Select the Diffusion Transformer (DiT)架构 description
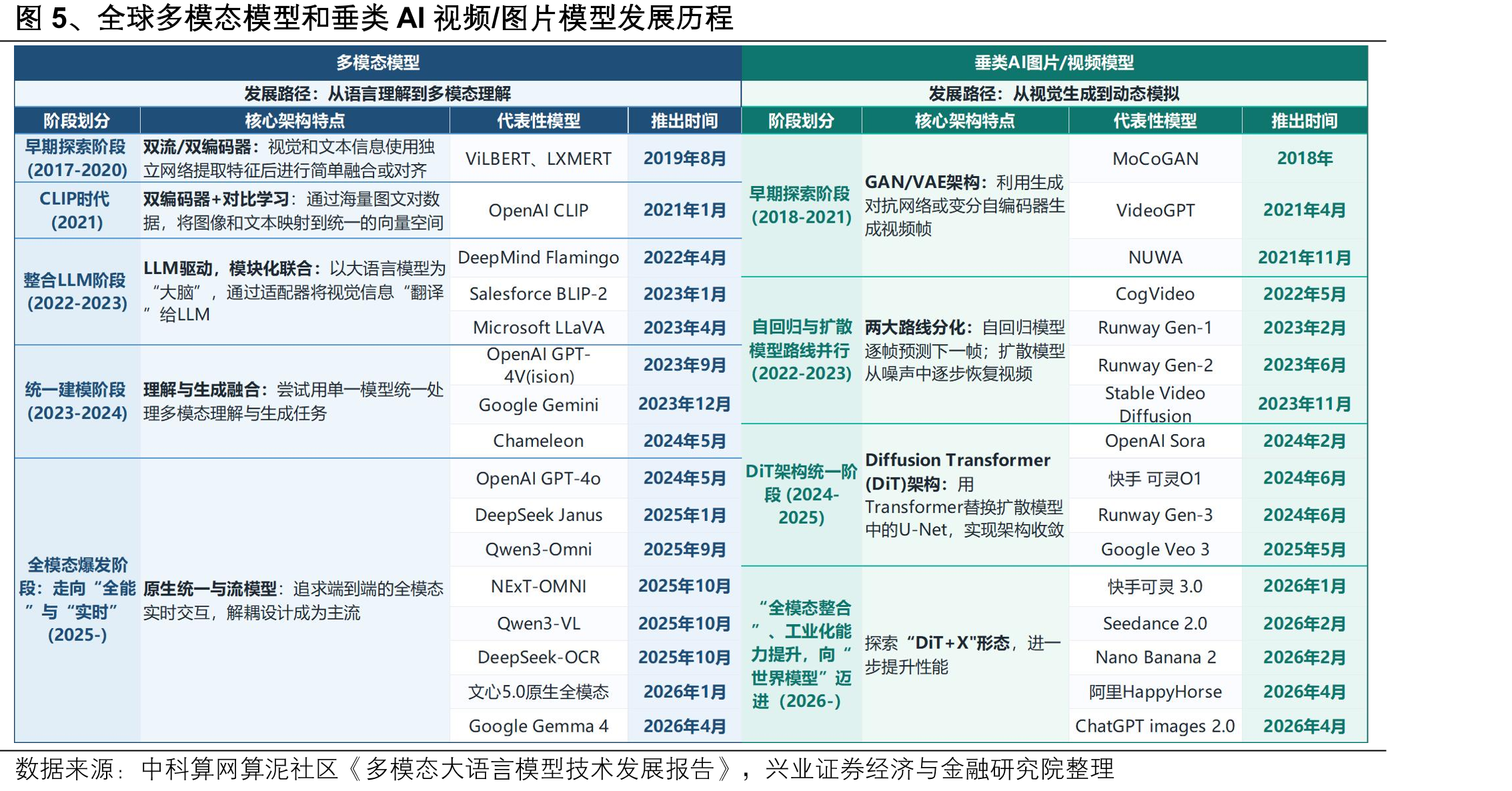Viewport: 1512px width, 791px height. point(965,495)
